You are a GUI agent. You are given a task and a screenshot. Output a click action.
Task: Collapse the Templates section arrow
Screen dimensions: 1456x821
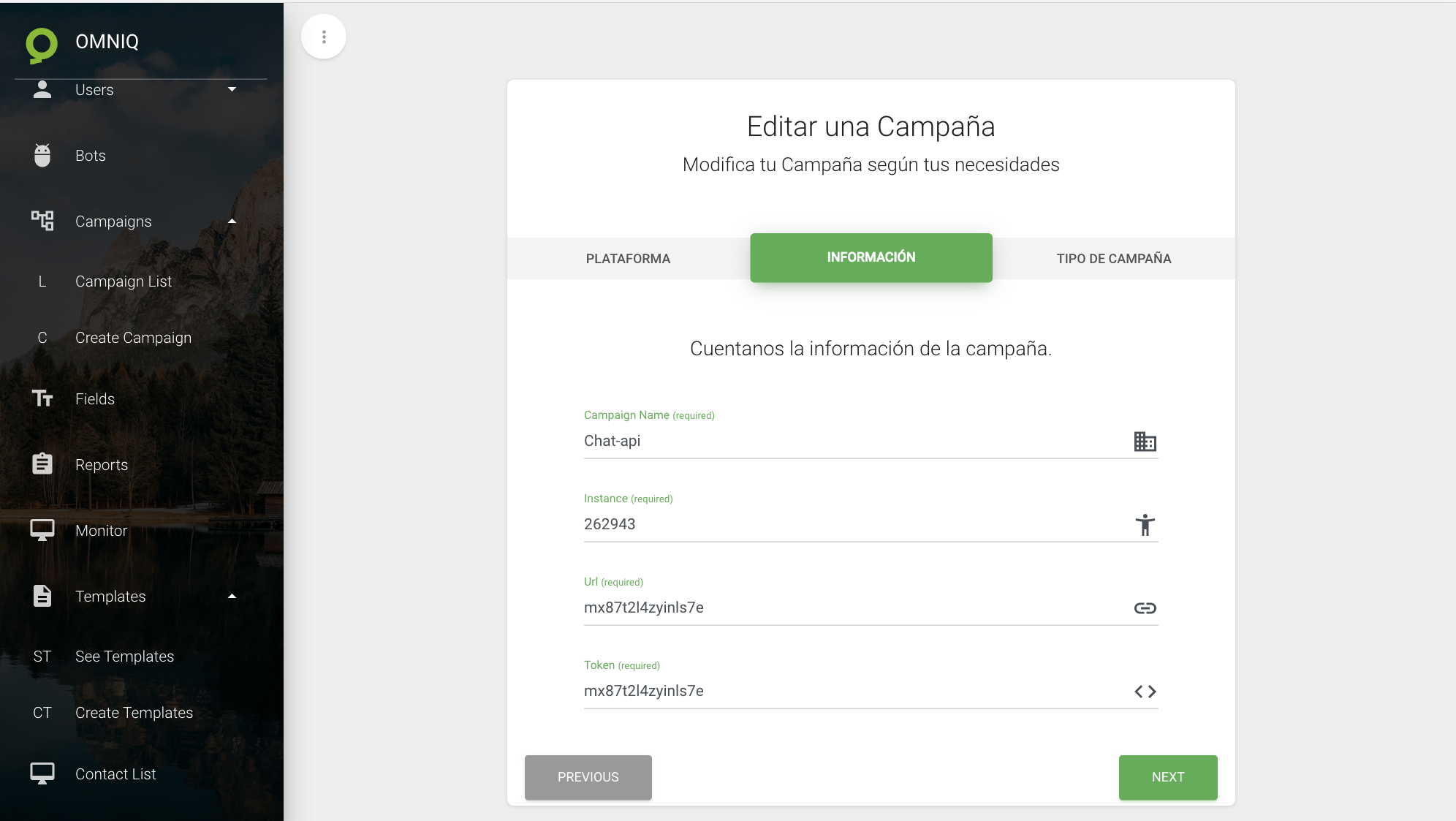coord(232,596)
